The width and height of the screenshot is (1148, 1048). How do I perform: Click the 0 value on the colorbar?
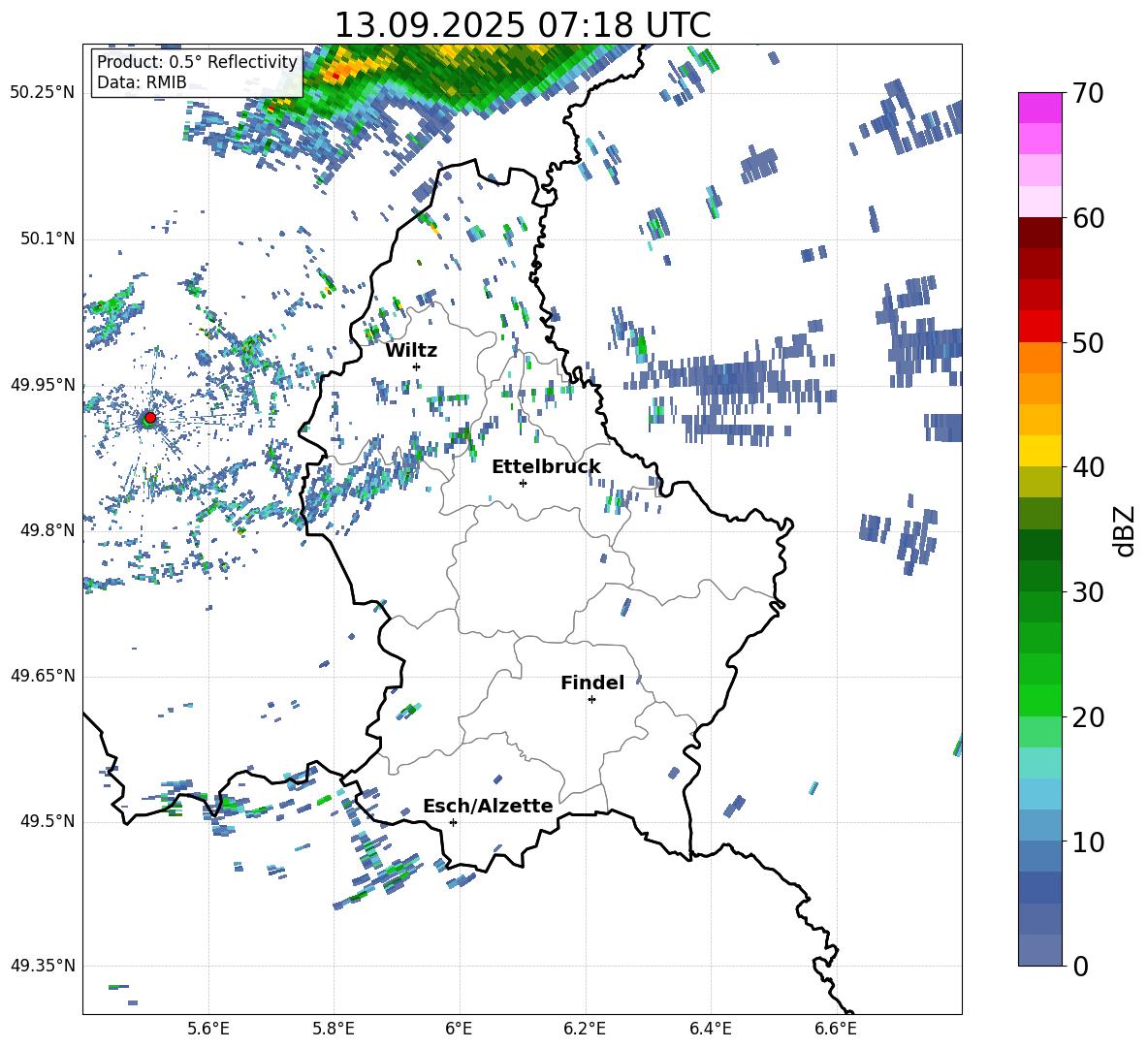1080,966
